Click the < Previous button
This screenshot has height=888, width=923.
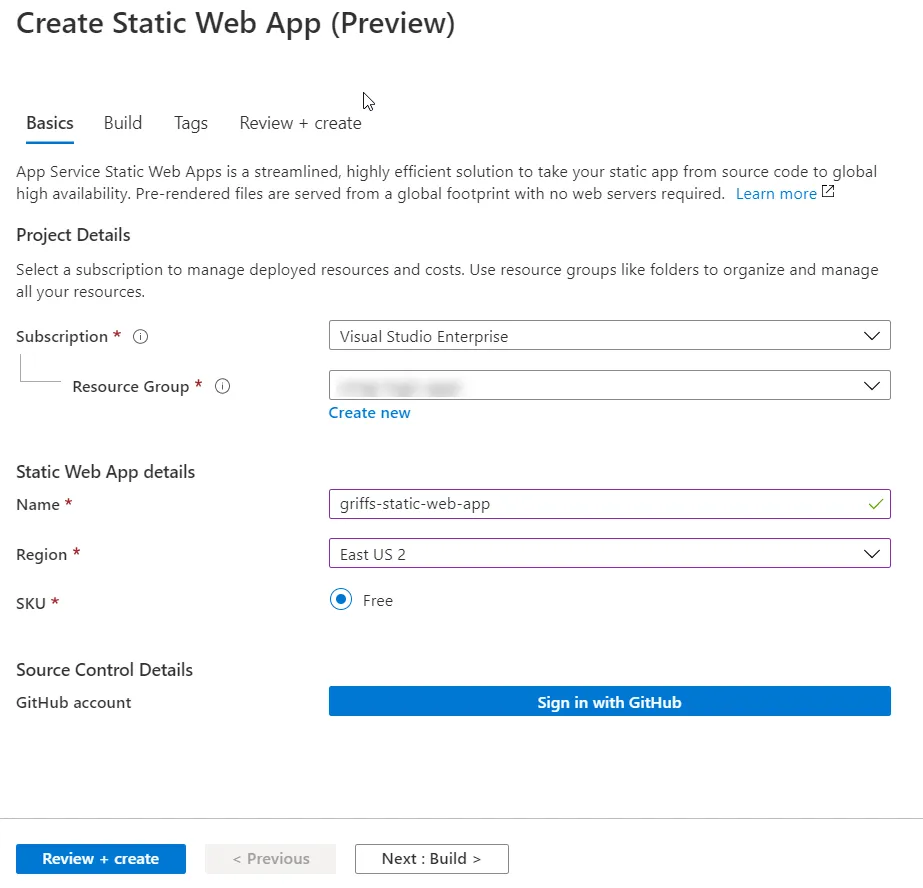click(x=270, y=859)
